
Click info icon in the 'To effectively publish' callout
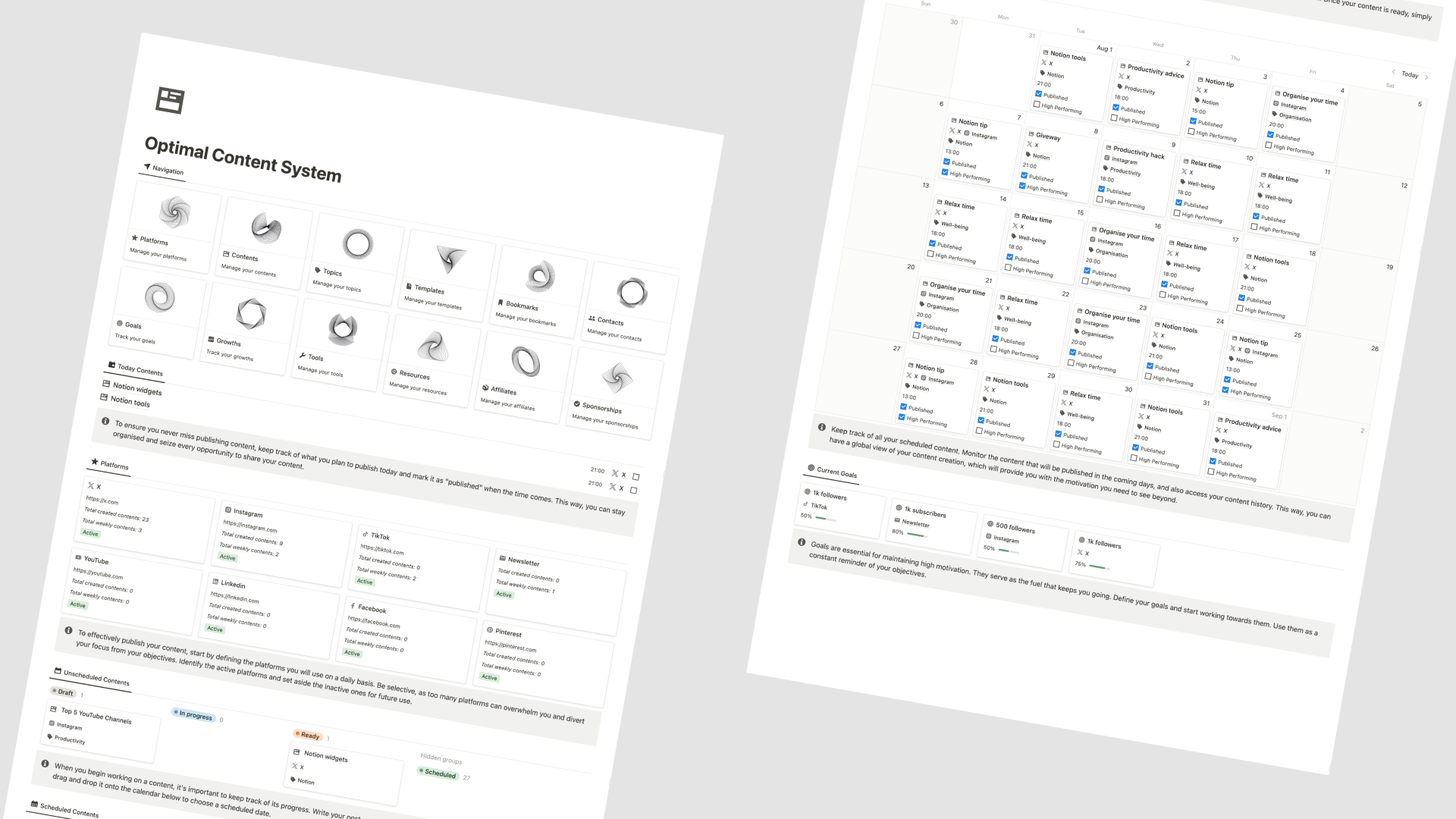pos(68,630)
